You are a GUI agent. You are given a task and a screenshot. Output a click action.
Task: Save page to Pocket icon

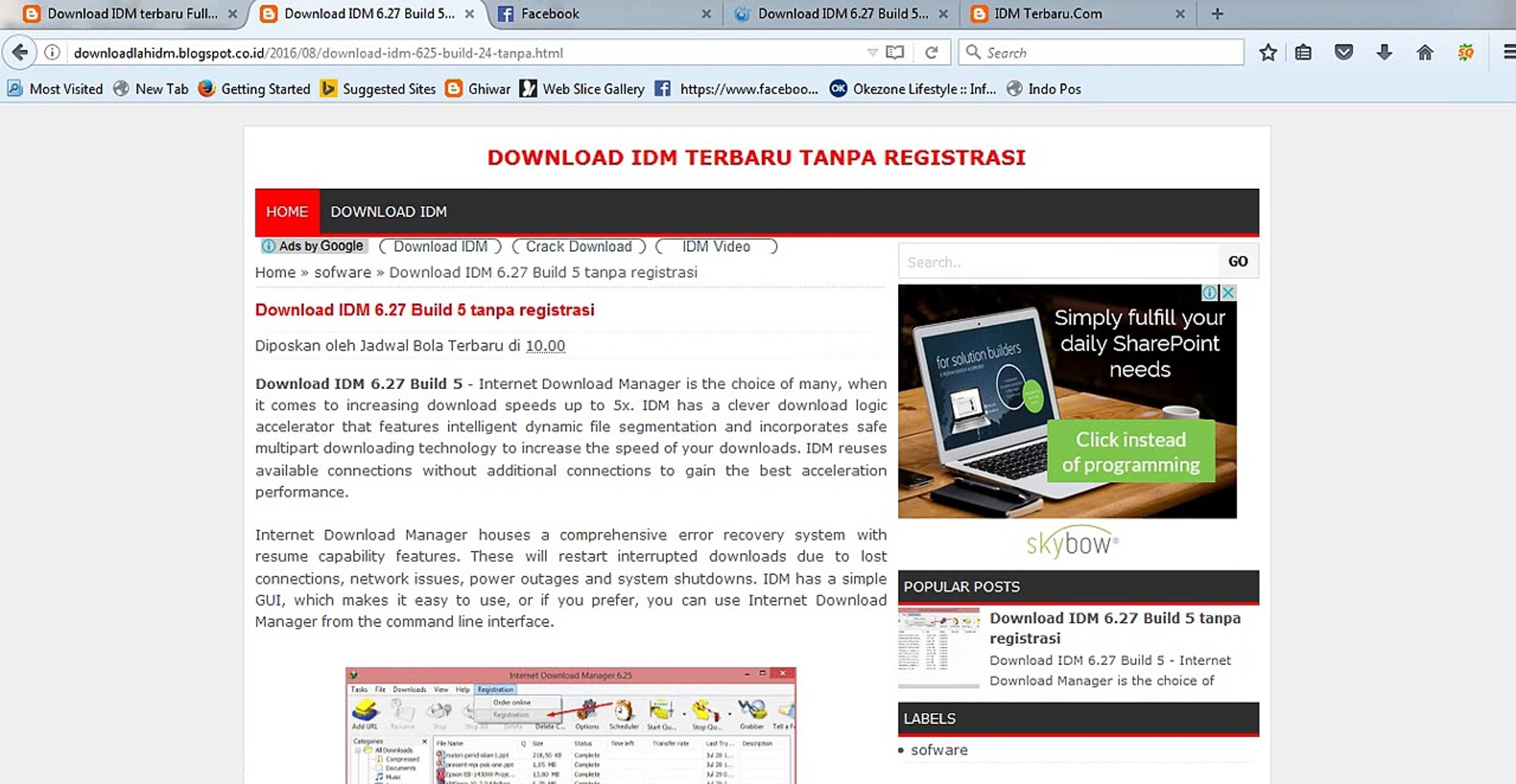(x=1344, y=52)
